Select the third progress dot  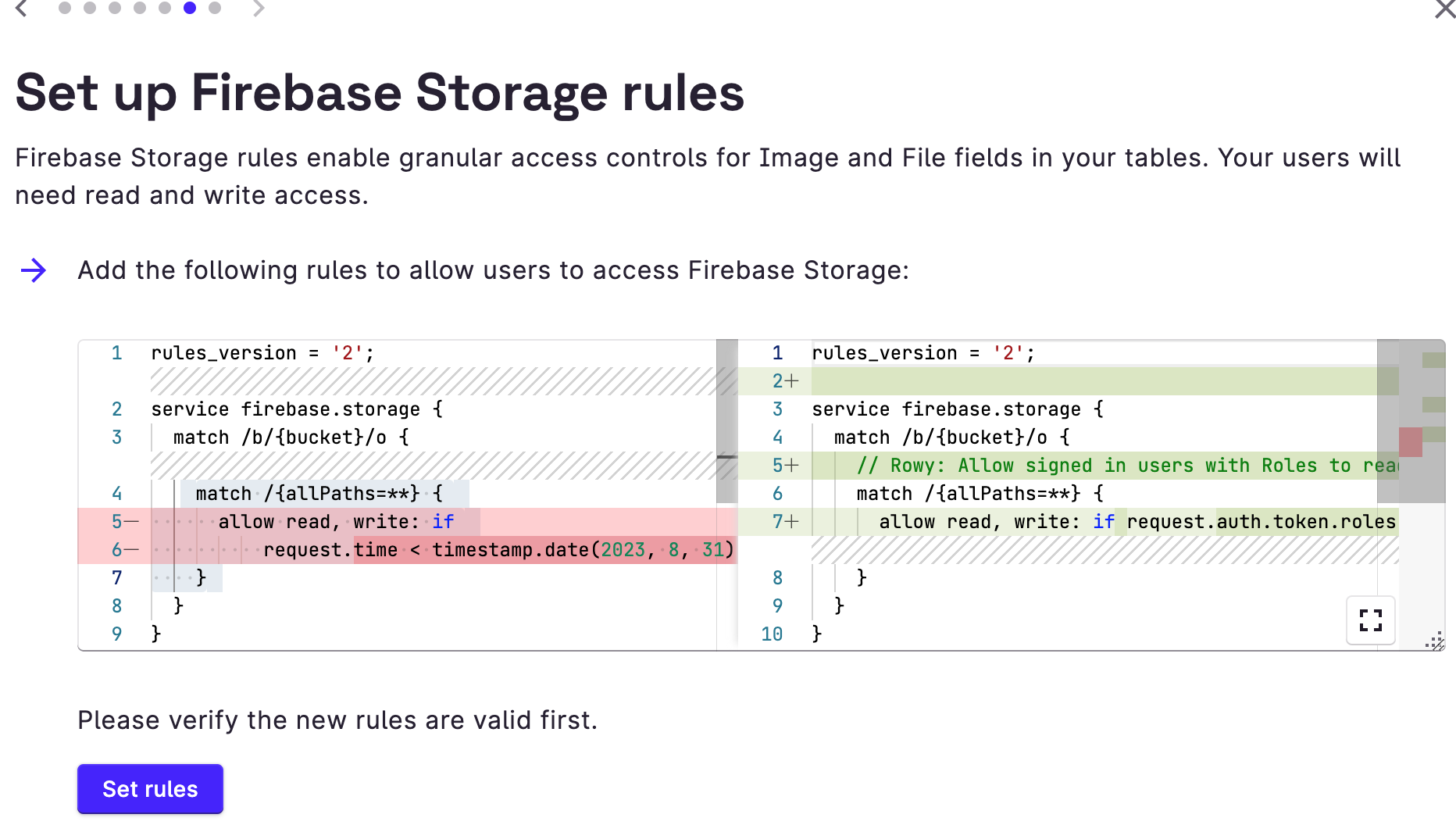pyautogui.click(x=113, y=8)
